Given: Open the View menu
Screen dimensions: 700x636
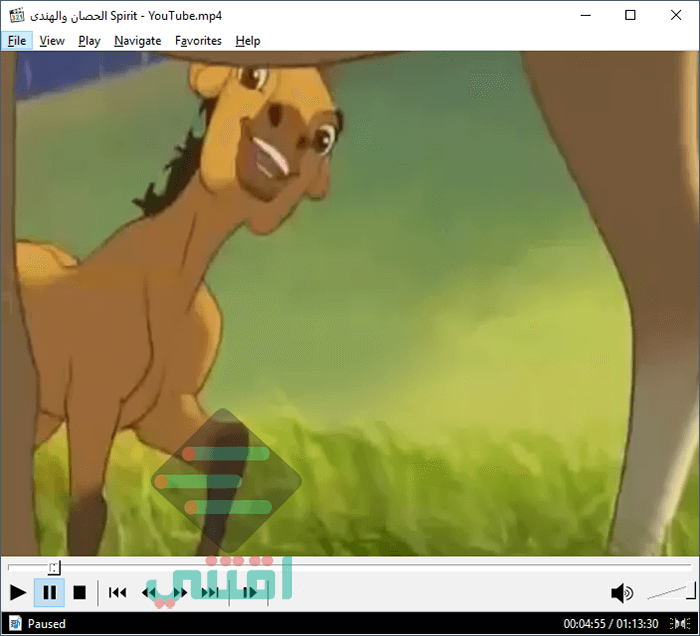Looking at the screenshot, I should 52,41.
